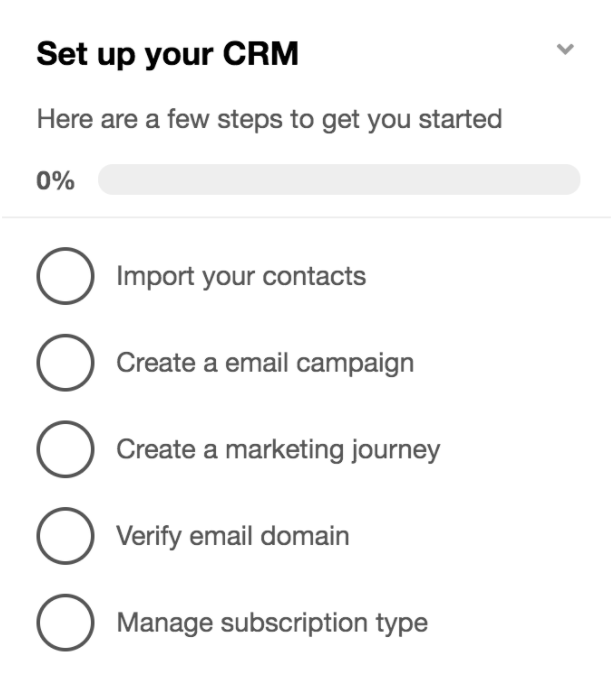
Task: Toggle the Create a email campaign circle
Action: pyautogui.click(x=65, y=363)
